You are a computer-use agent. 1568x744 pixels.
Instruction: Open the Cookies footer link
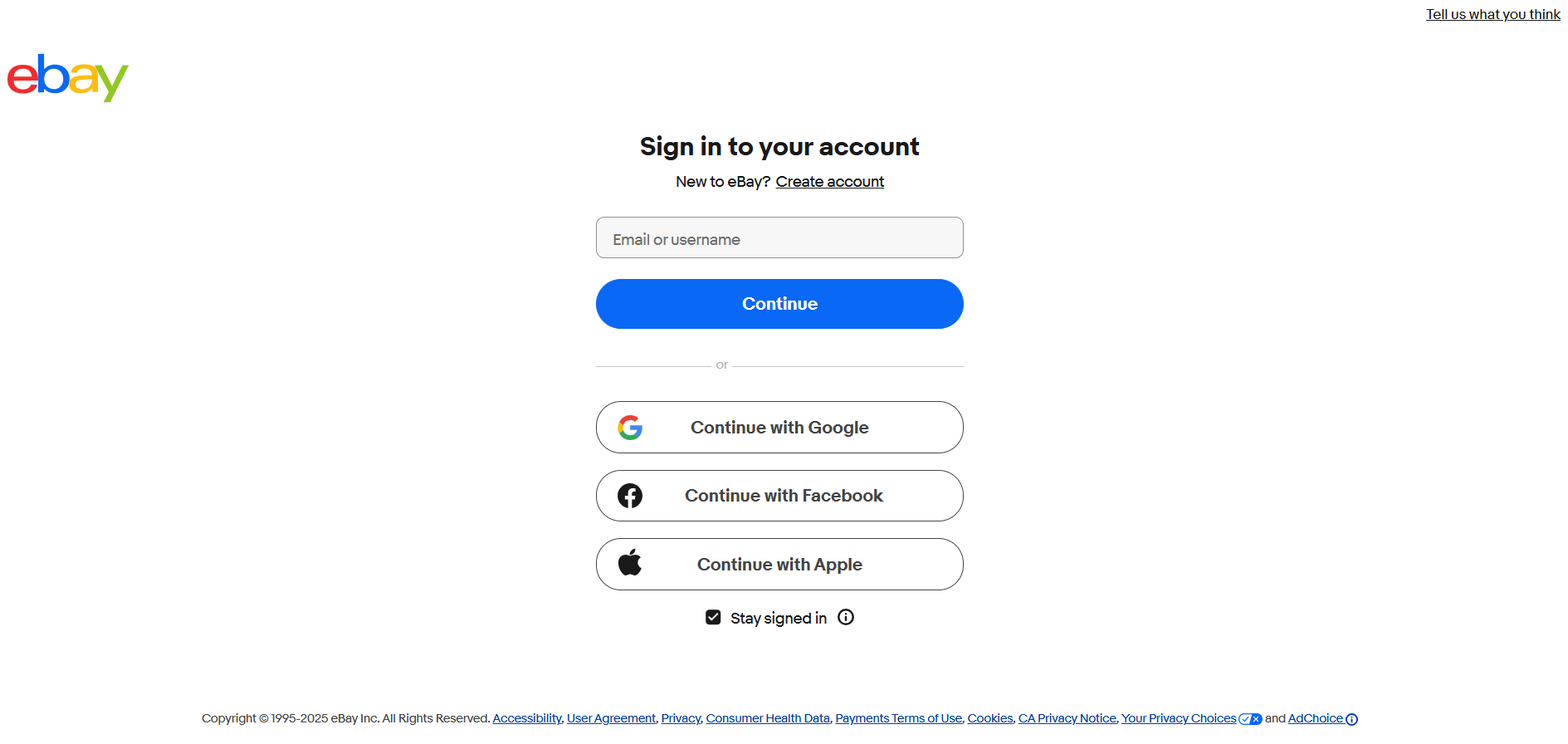click(989, 718)
